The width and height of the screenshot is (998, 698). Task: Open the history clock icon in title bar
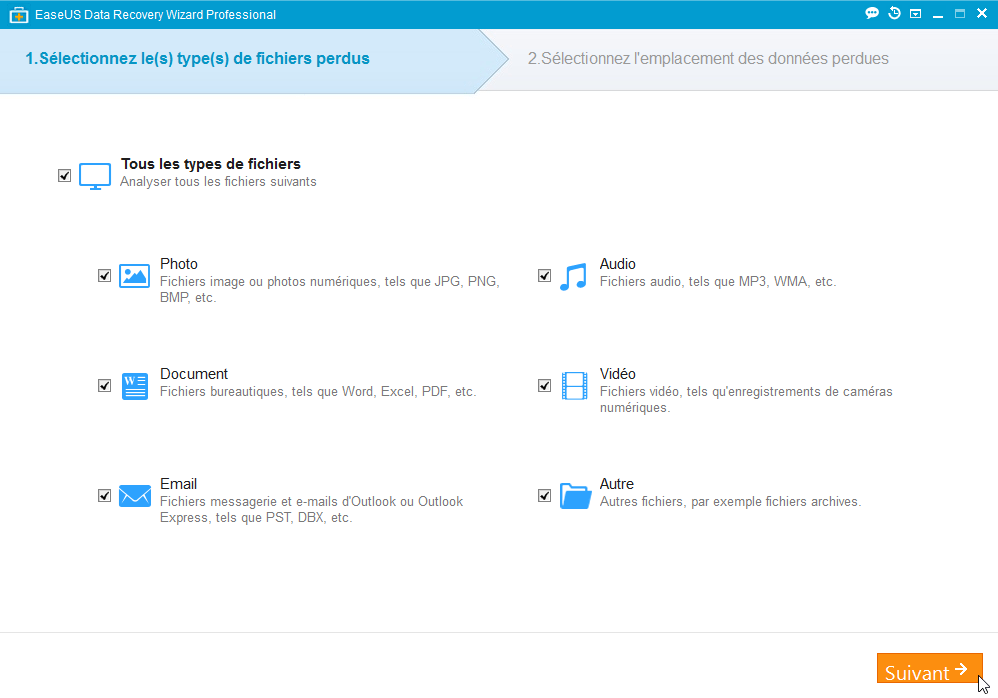coord(894,13)
